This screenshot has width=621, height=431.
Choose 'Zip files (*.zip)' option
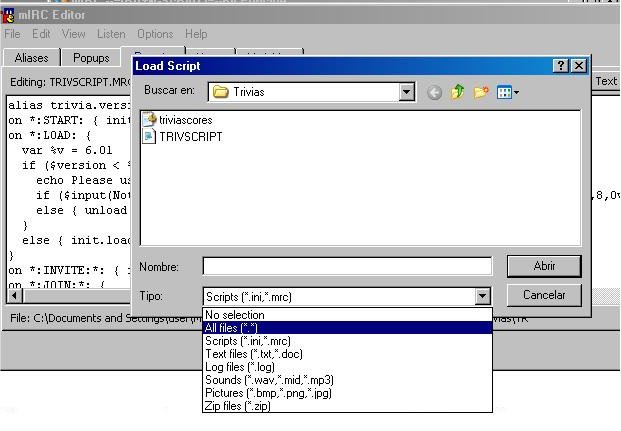click(347, 406)
